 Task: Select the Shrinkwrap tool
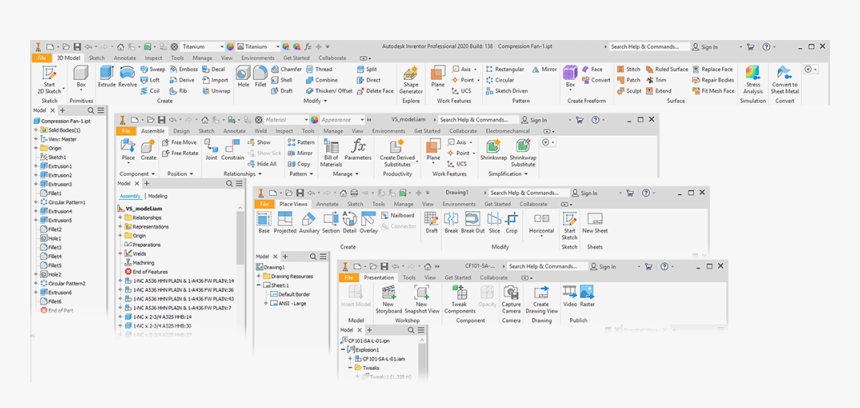494,150
